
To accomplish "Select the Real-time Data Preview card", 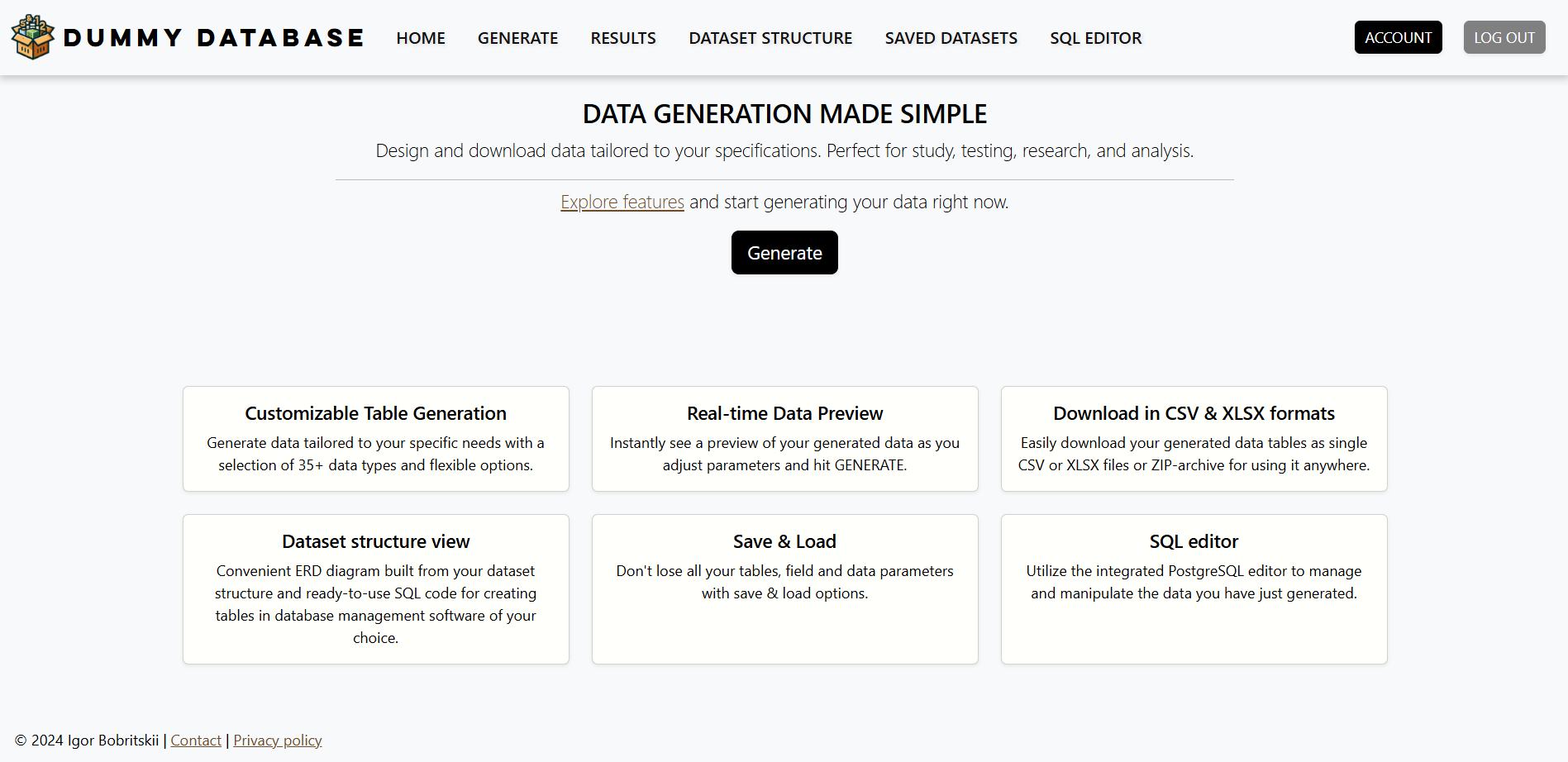I will click(x=785, y=439).
